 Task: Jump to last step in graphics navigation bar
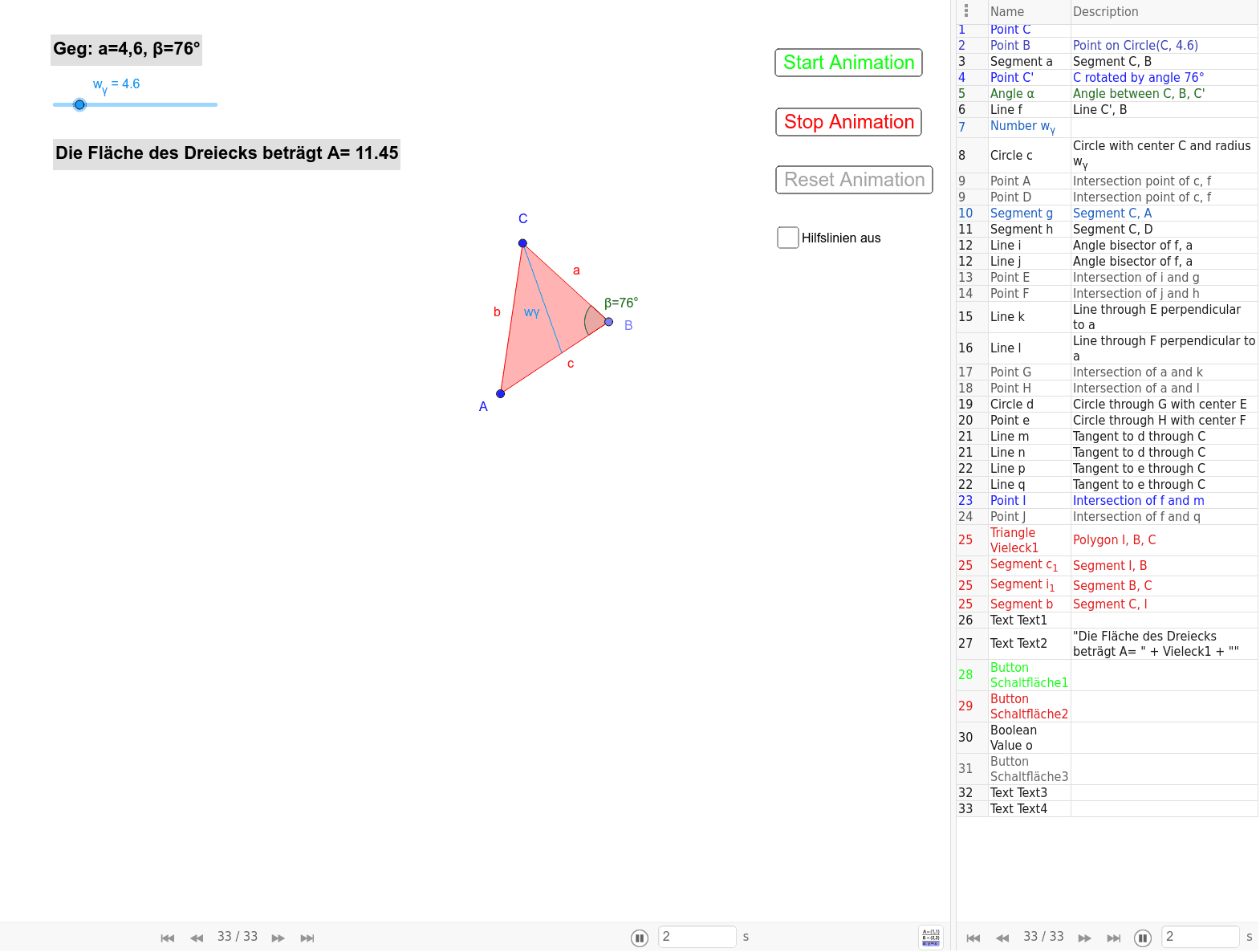click(307, 938)
